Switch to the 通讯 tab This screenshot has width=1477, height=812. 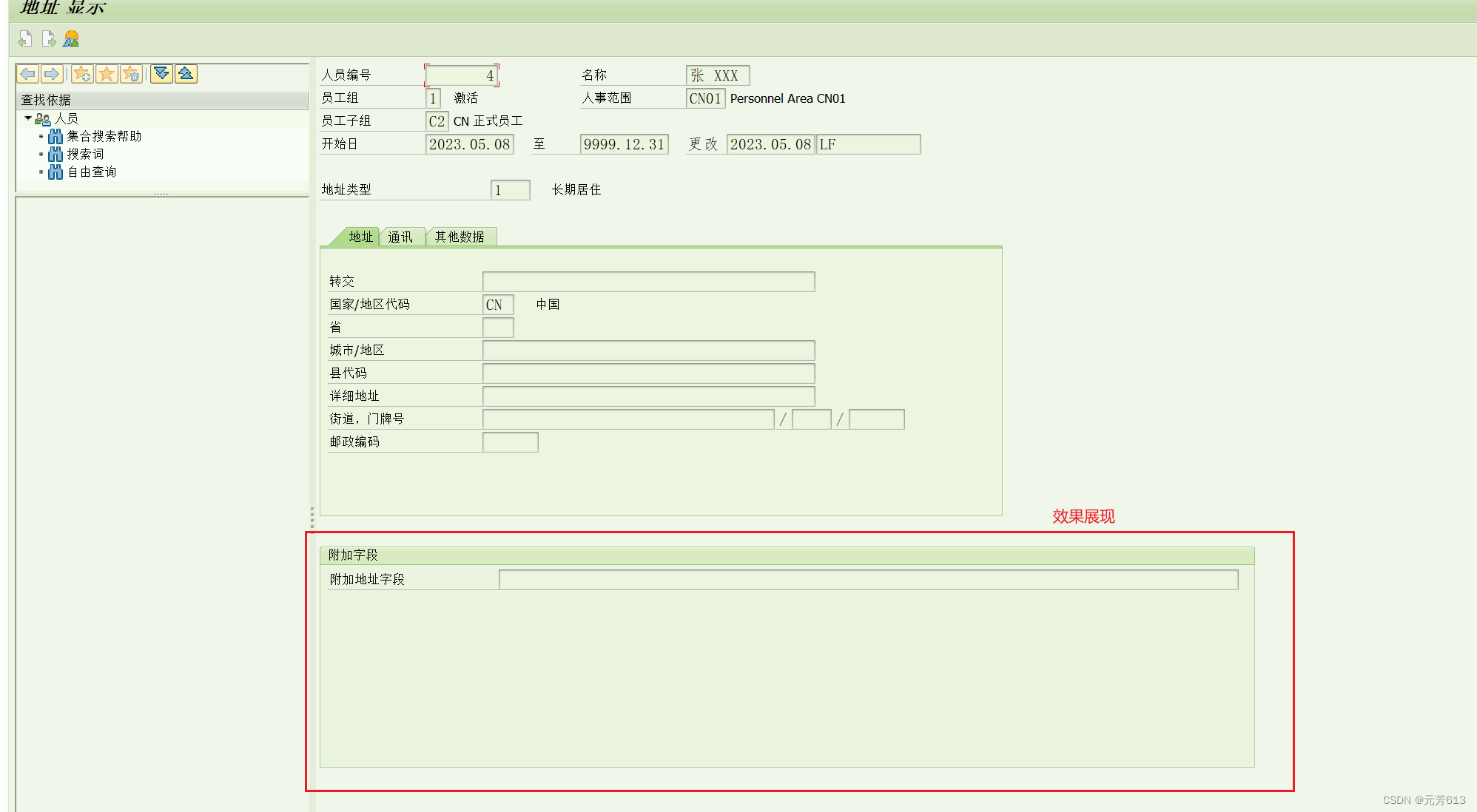(x=400, y=237)
